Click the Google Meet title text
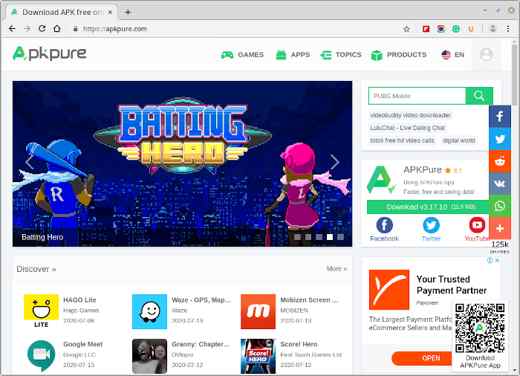The image size is (520, 376). [x=83, y=344]
